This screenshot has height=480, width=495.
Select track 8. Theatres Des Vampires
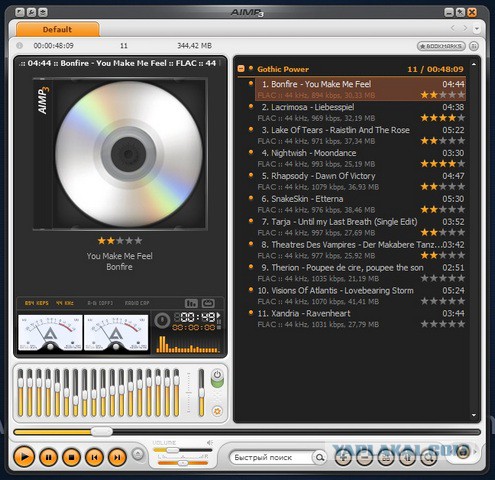click(360, 250)
